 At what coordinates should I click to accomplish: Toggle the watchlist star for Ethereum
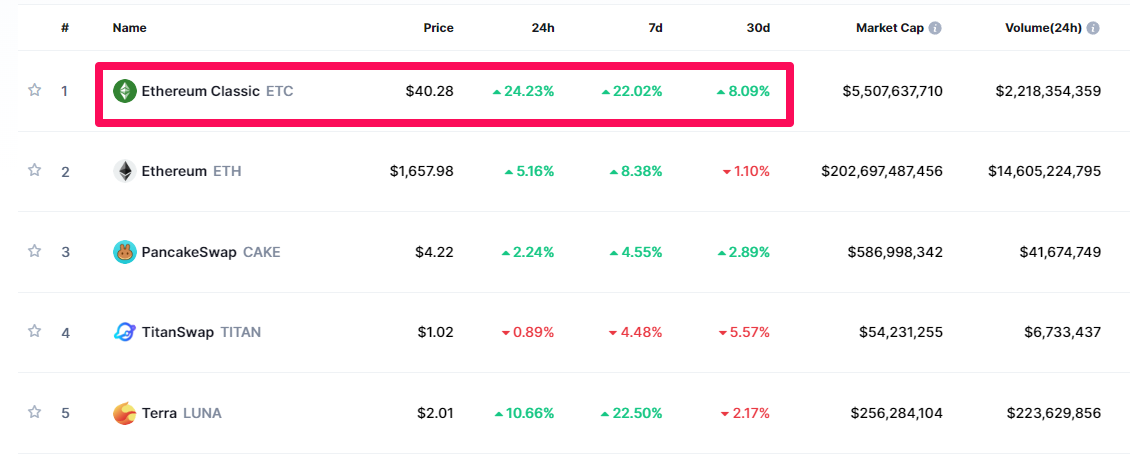point(35,170)
